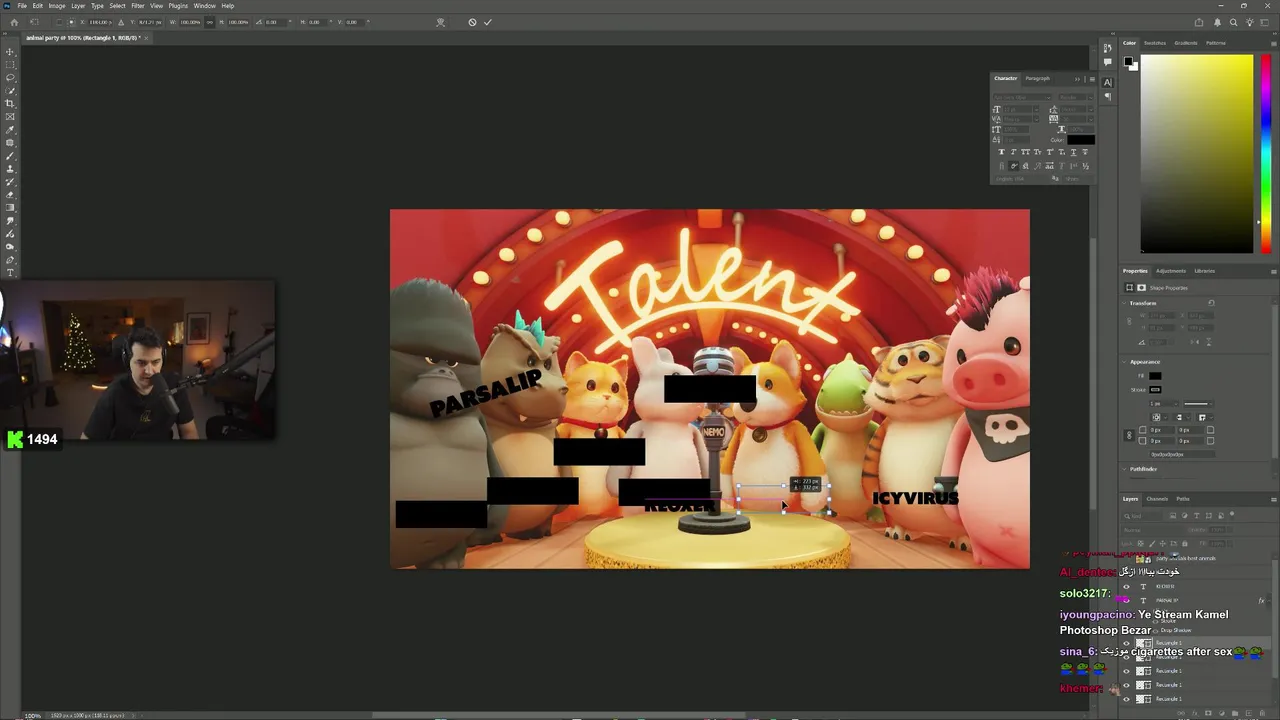This screenshot has height=720, width=1280.
Task: Switch to the Swatches tab
Action: [1155, 43]
